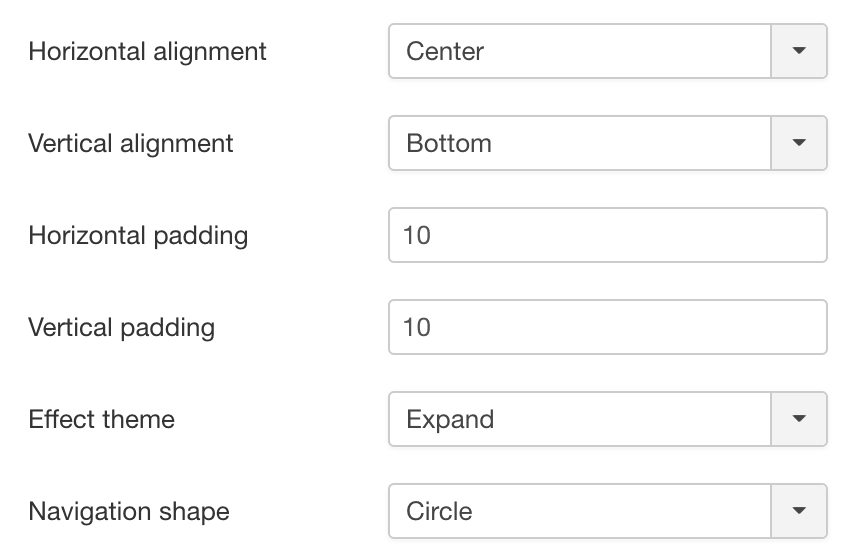Focus the Horizontal padding input field
This screenshot has height=558, width=850.
coord(607,235)
